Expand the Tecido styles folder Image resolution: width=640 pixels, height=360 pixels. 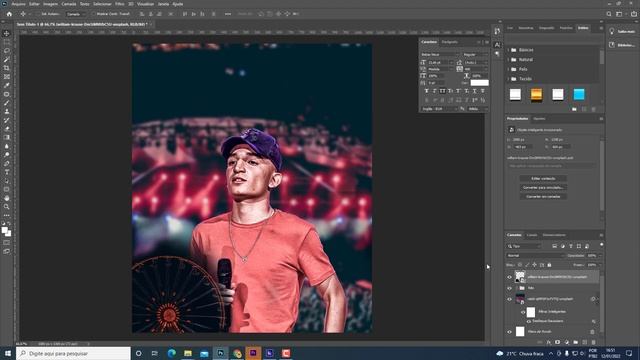509,79
